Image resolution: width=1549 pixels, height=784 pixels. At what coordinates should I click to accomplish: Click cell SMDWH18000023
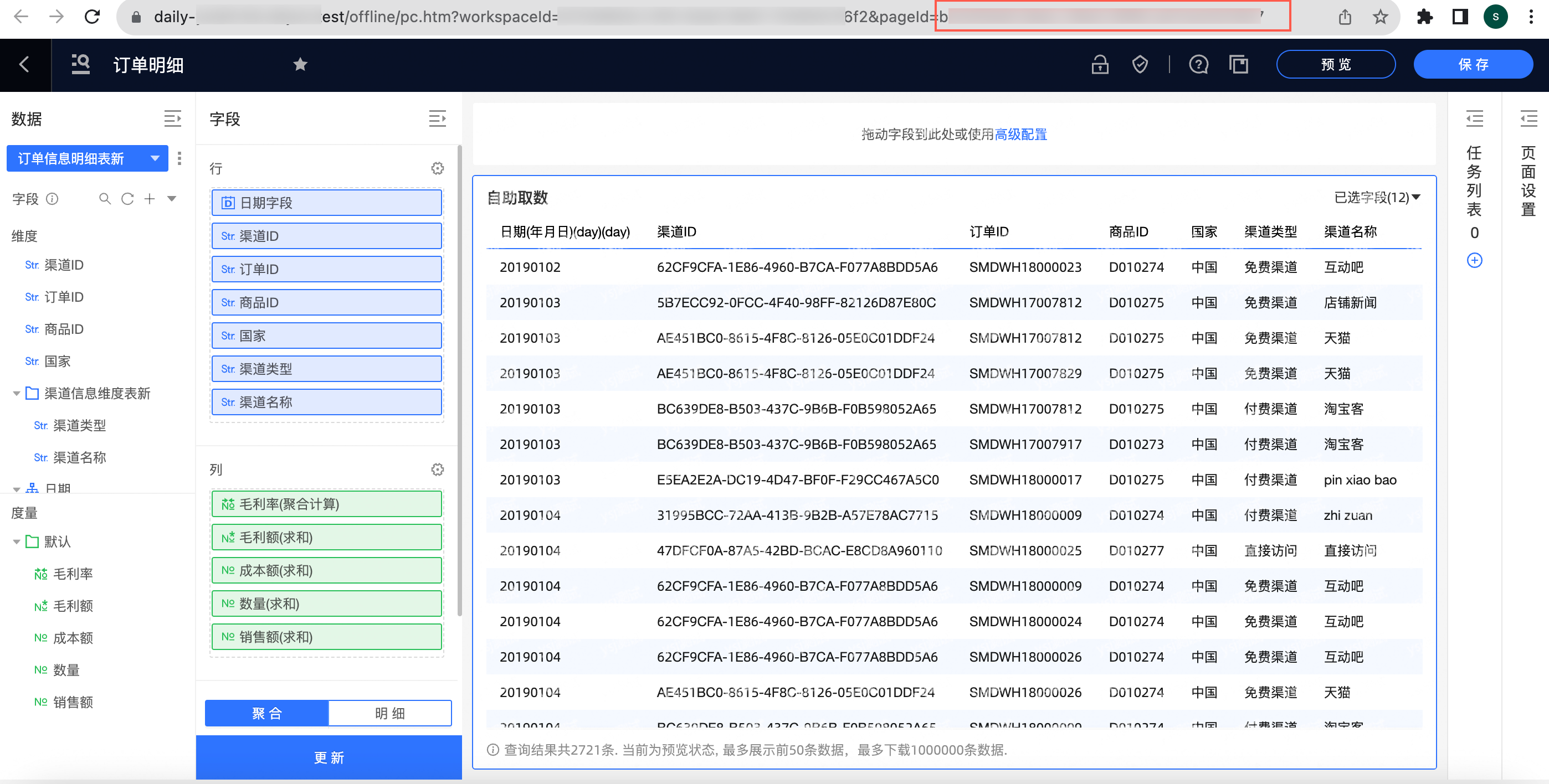(x=1025, y=267)
